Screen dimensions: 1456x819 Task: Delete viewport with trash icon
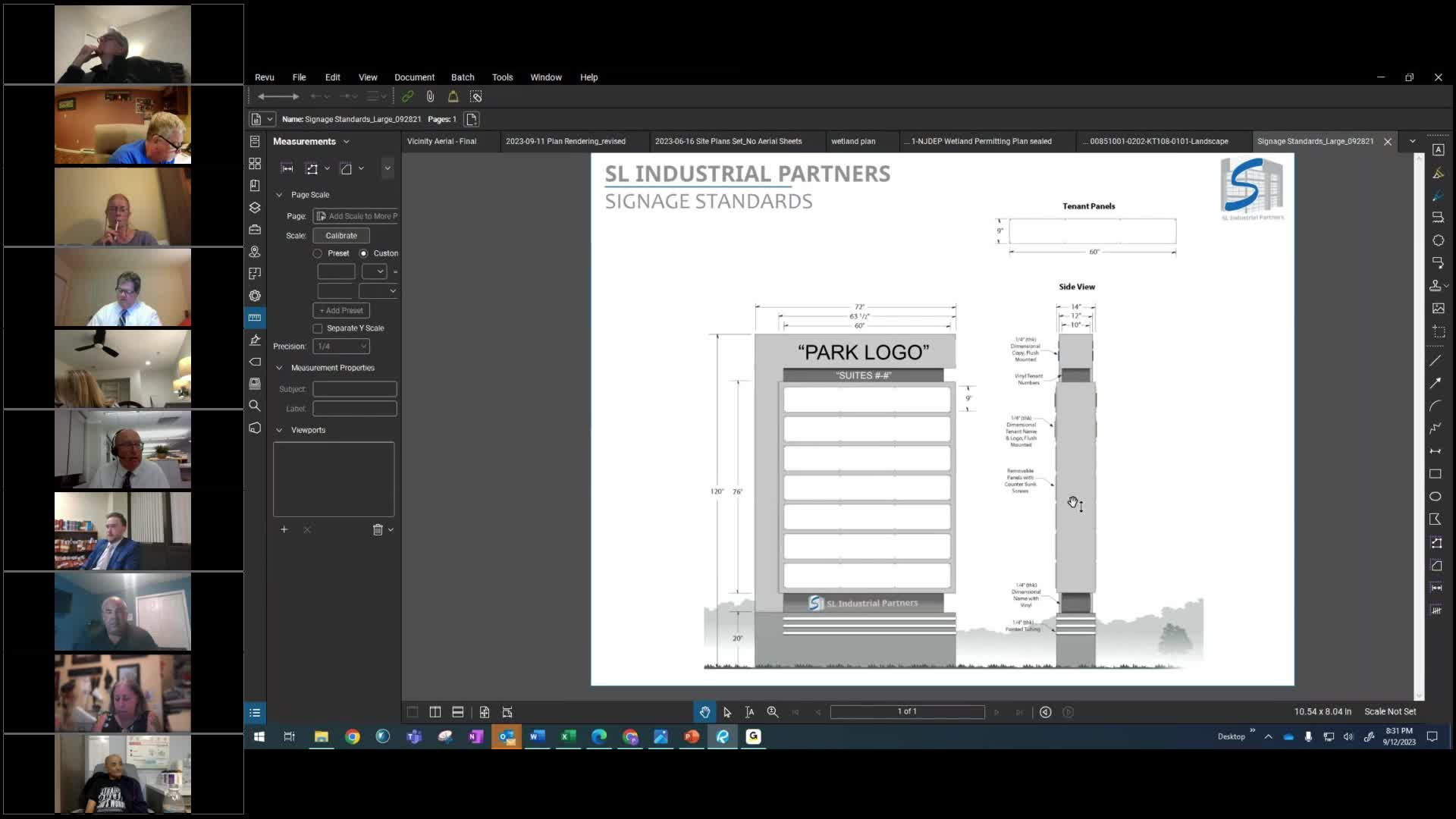tap(378, 529)
